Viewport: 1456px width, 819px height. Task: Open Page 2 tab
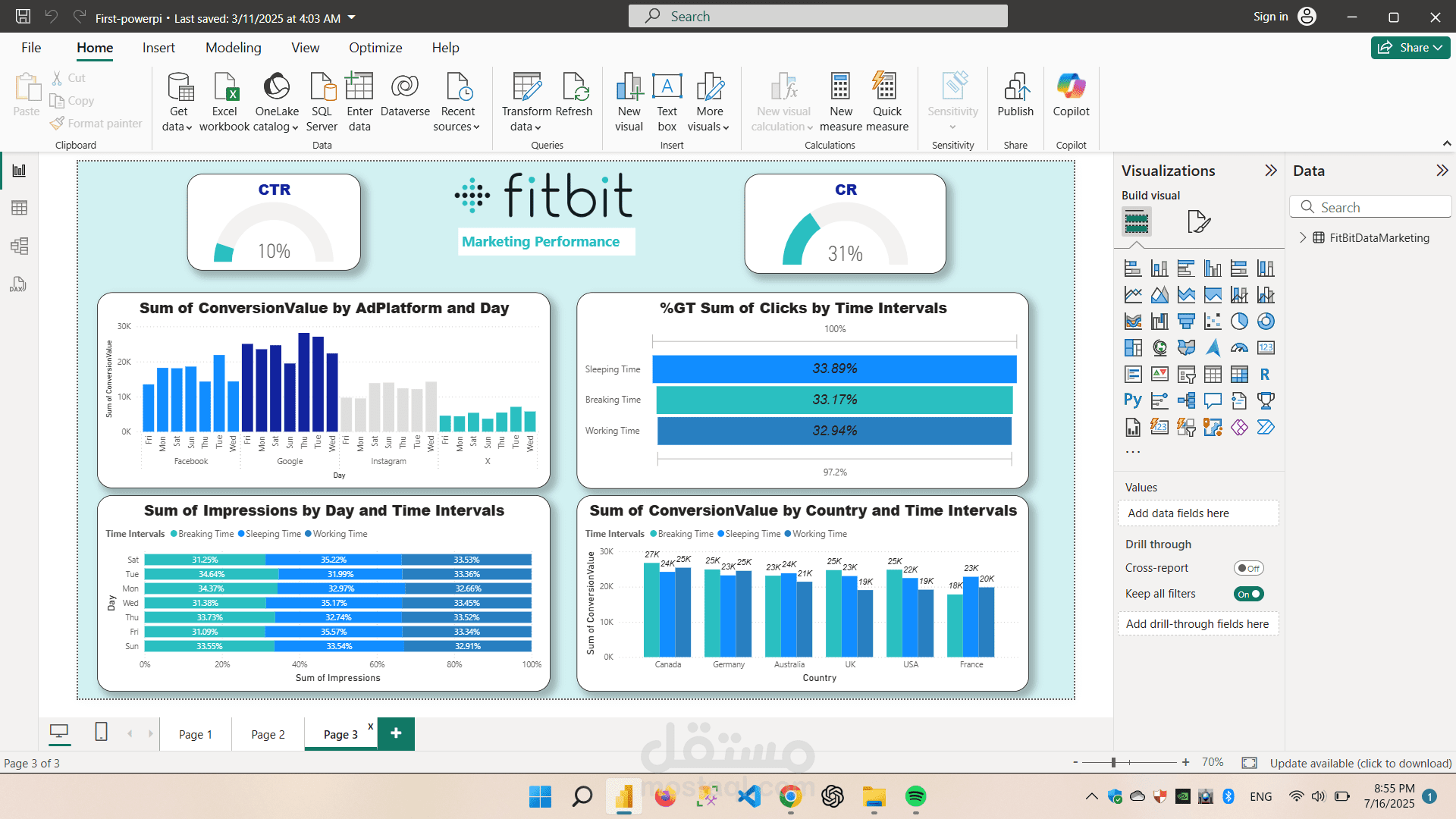pos(268,734)
